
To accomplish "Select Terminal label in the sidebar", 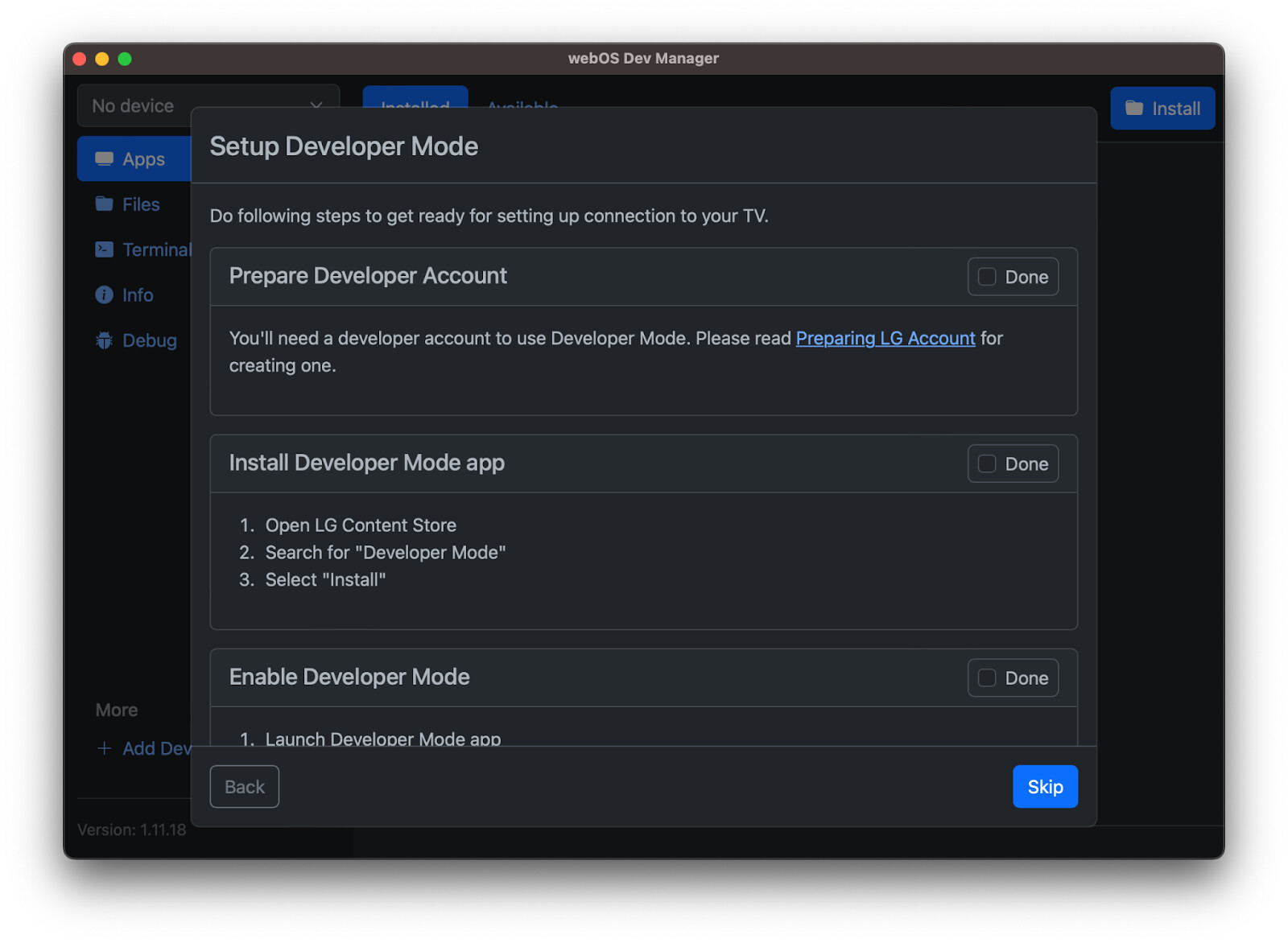I will click(x=156, y=250).
